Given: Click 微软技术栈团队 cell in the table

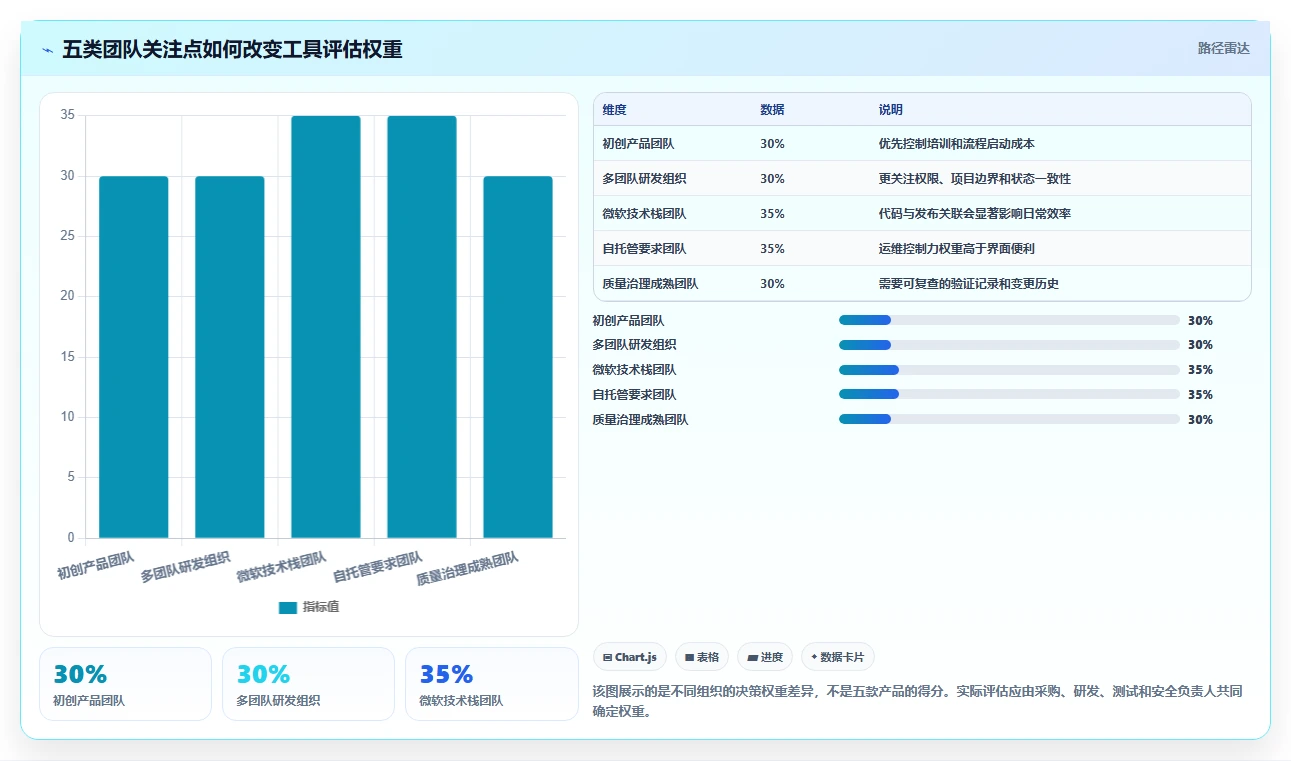Looking at the screenshot, I should (x=644, y=214).
